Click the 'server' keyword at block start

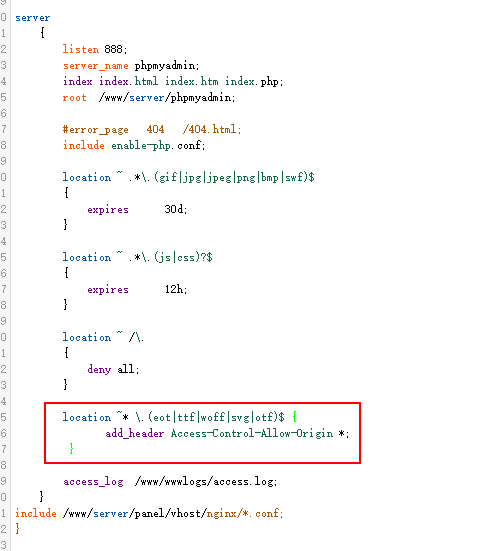click(x=32, y=18)
